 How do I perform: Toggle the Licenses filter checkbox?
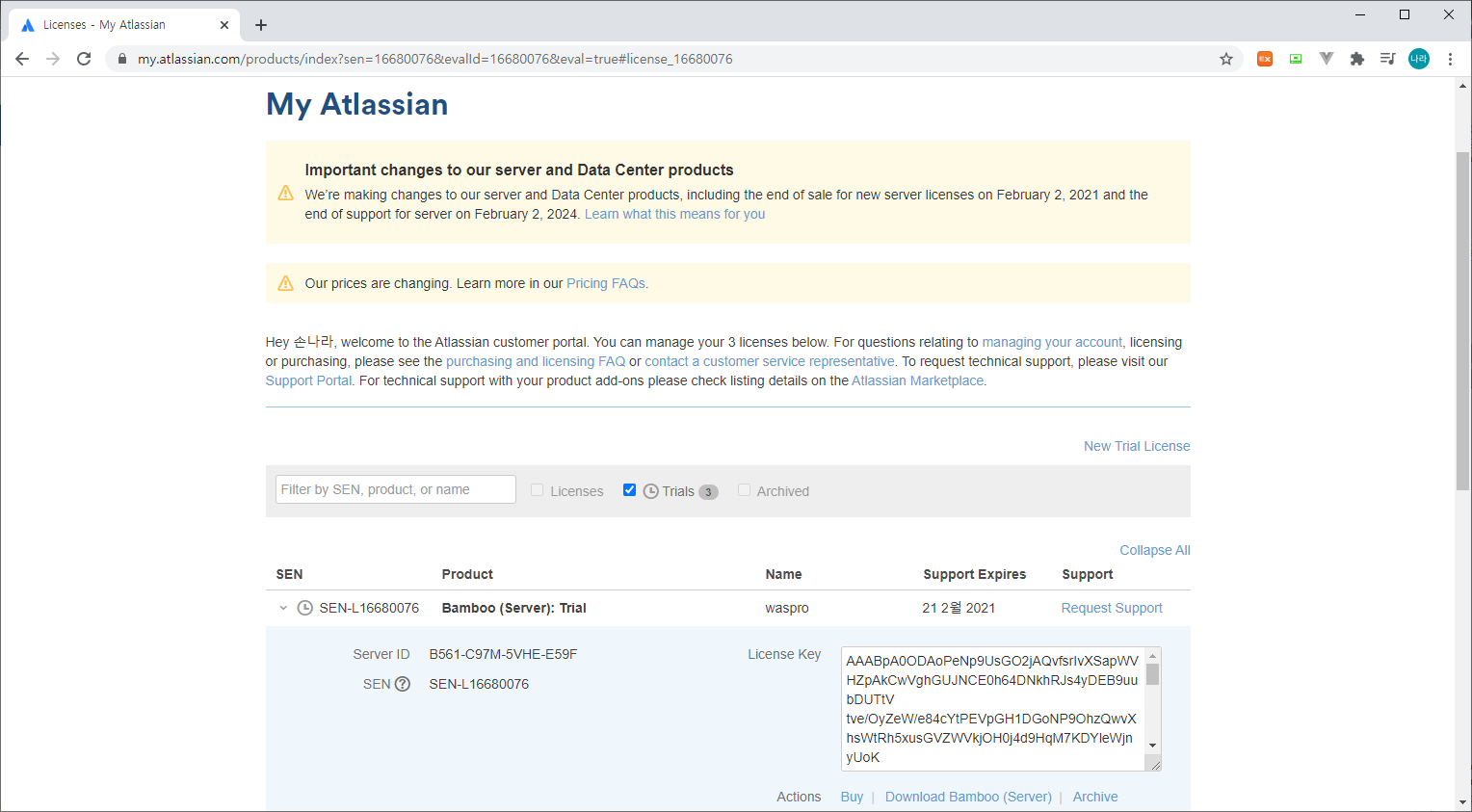538,490
